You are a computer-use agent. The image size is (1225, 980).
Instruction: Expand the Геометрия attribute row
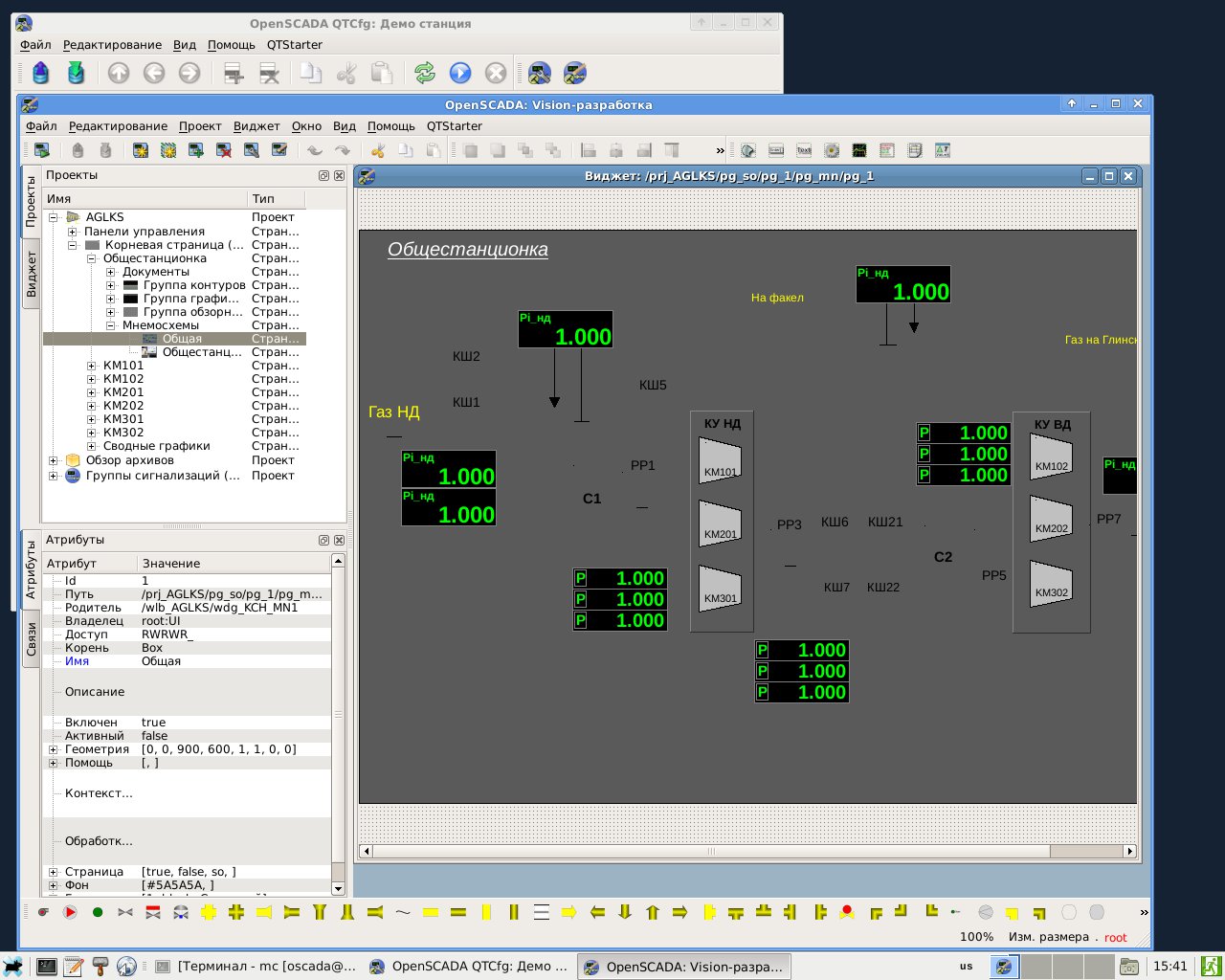point(54,749)
